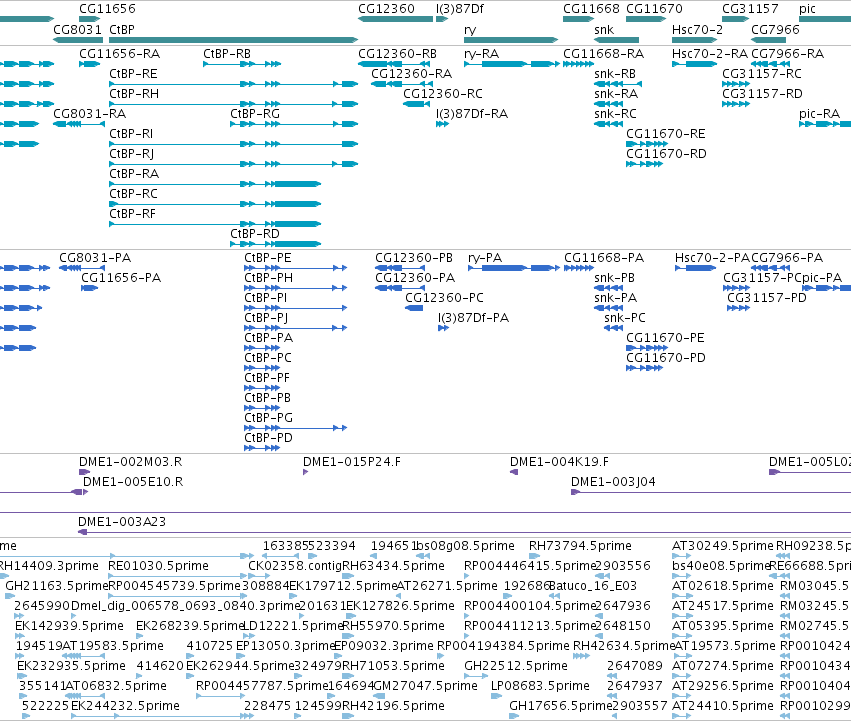Select the CG31157 gene label
The height and width of the screenshot is (721, 851).
click(751, 9)
